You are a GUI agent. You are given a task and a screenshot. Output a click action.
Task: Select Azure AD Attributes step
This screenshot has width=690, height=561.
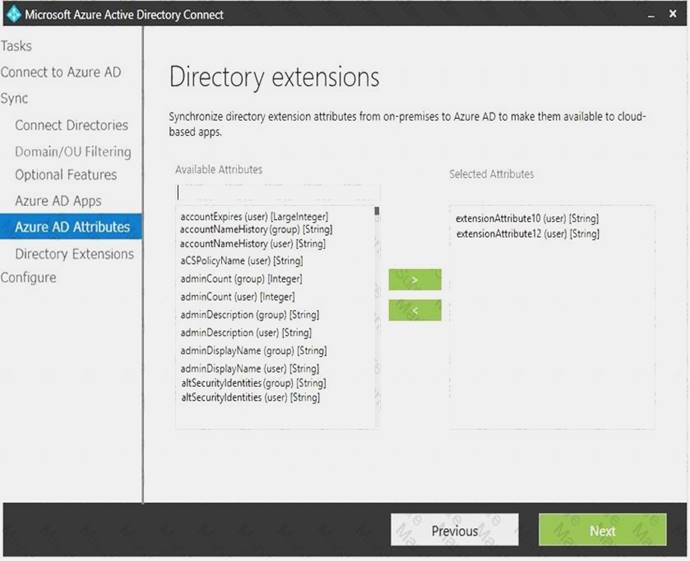click(x=71, y=227)
